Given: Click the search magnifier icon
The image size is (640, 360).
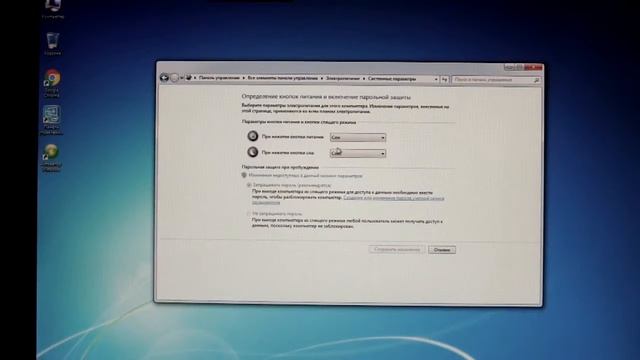Looking at the screenshot, I should click(x=537, y=80).
